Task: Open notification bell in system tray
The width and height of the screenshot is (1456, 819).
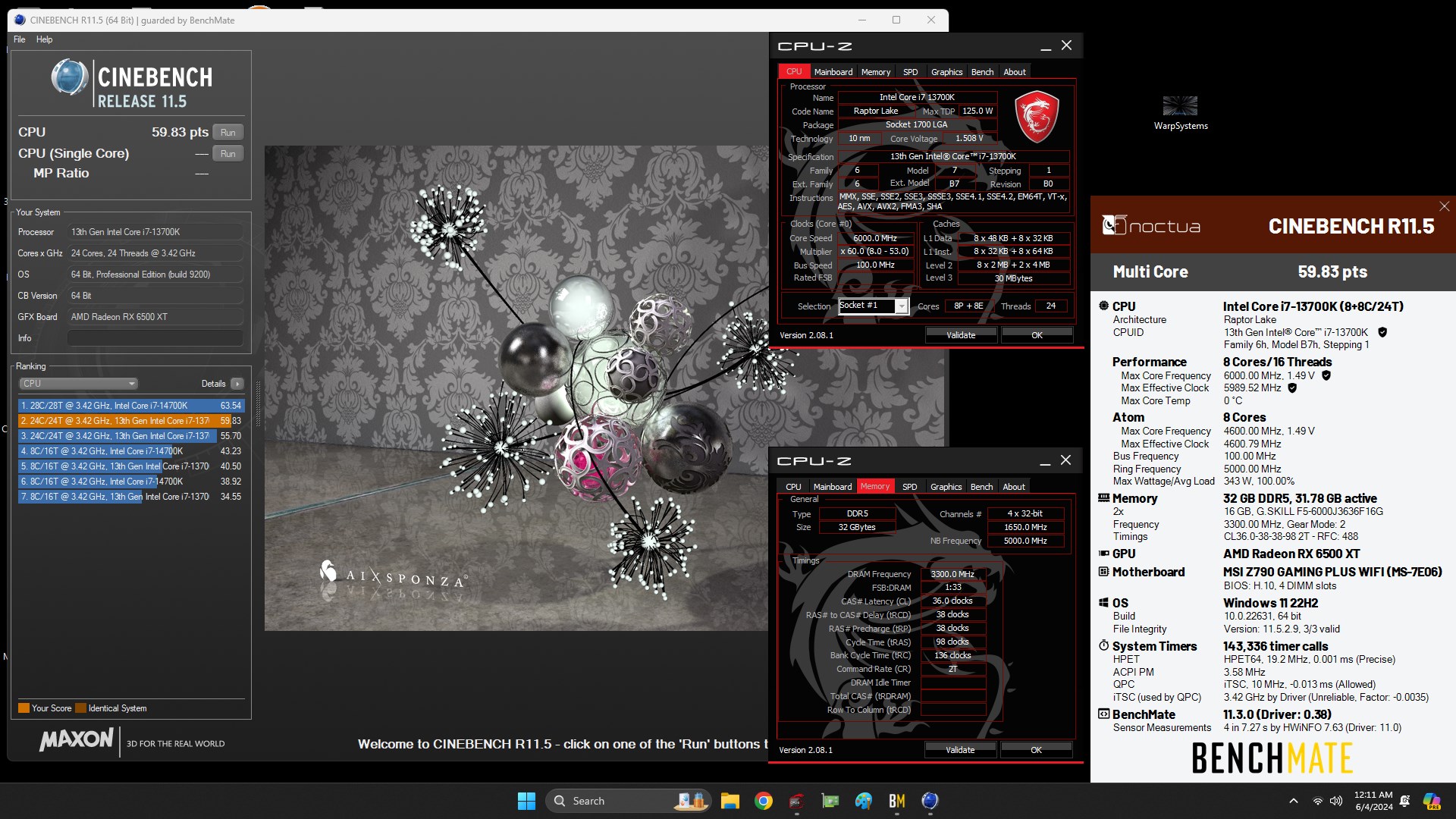Action: (1404, 801)
